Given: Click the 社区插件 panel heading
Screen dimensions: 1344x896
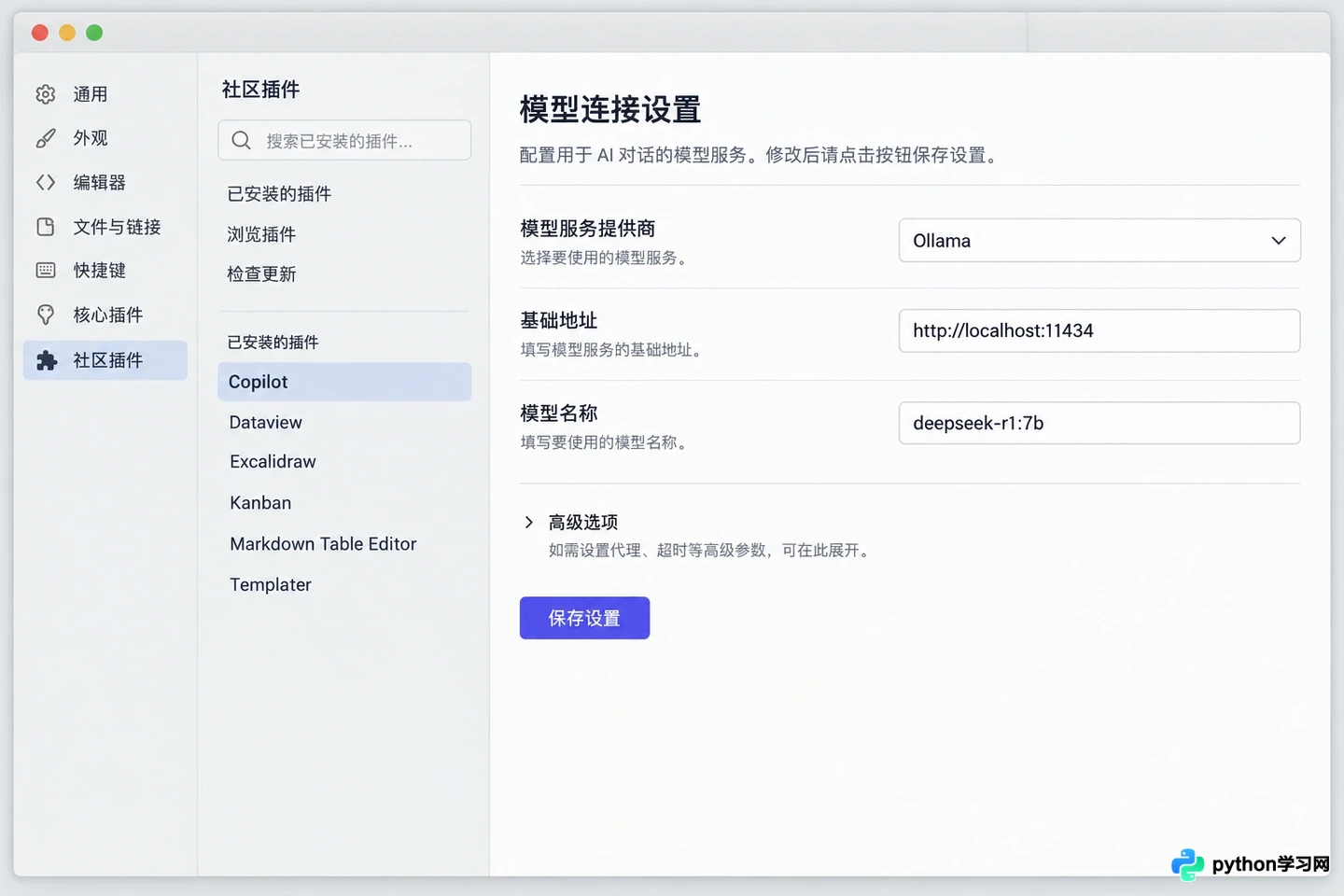Looking at the screenshot, I should tap(260, 90).
